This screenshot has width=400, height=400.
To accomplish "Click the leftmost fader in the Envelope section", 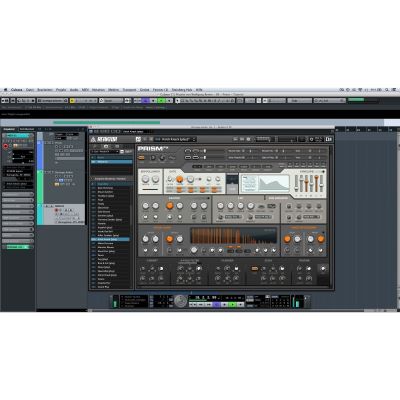I will coord(296,183).
